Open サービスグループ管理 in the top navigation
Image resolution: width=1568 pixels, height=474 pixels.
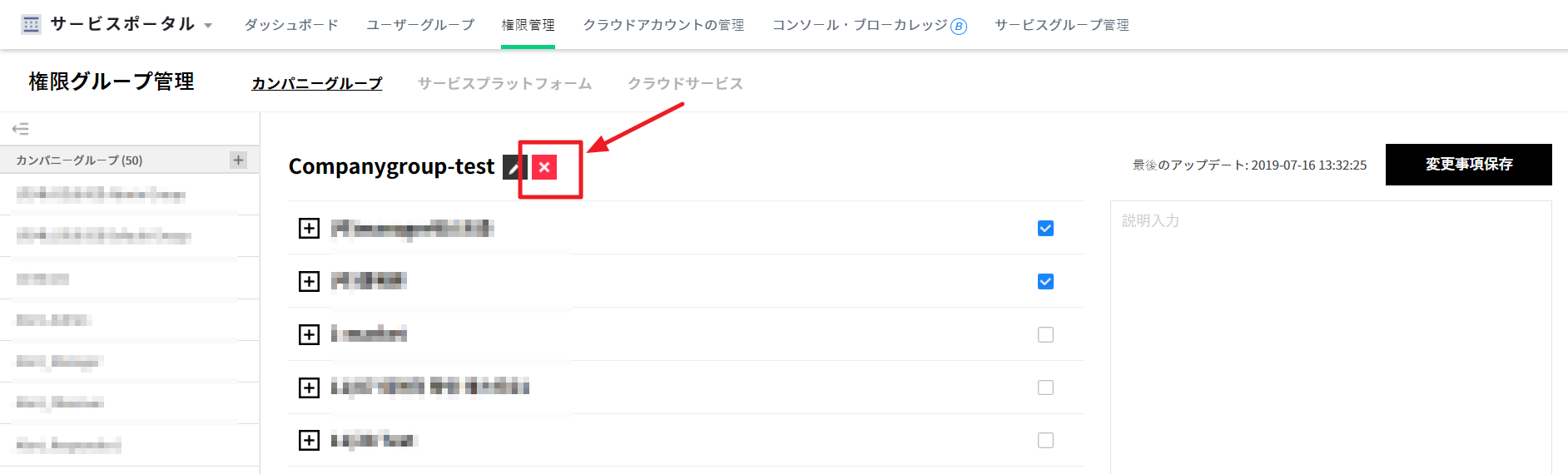[x=1062, y=25]
